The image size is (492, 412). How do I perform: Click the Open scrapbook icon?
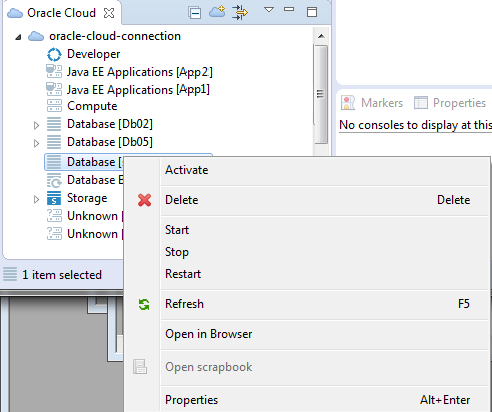[140, 367]
